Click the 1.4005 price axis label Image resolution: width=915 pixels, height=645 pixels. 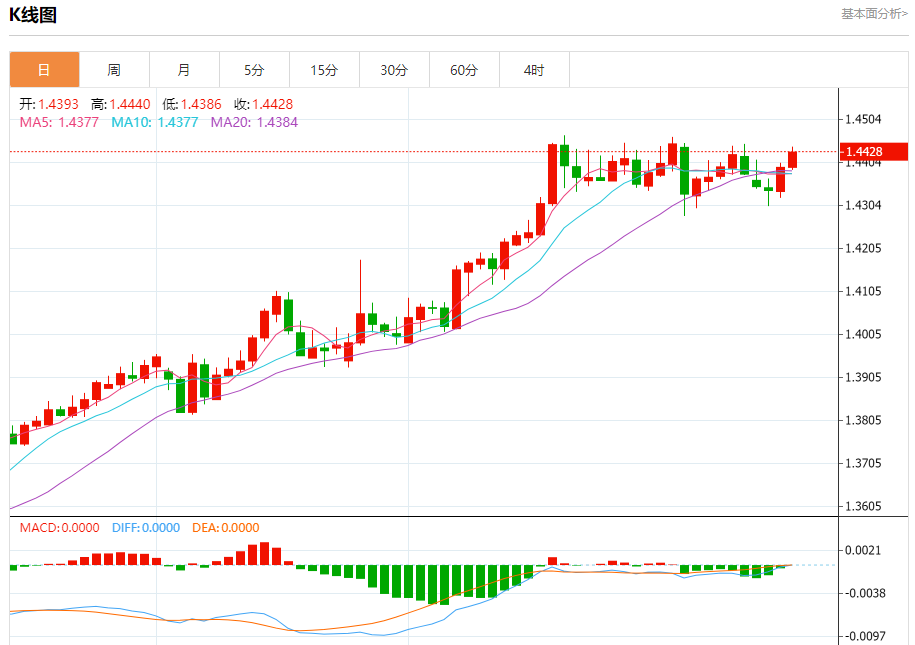click(863, 334)
